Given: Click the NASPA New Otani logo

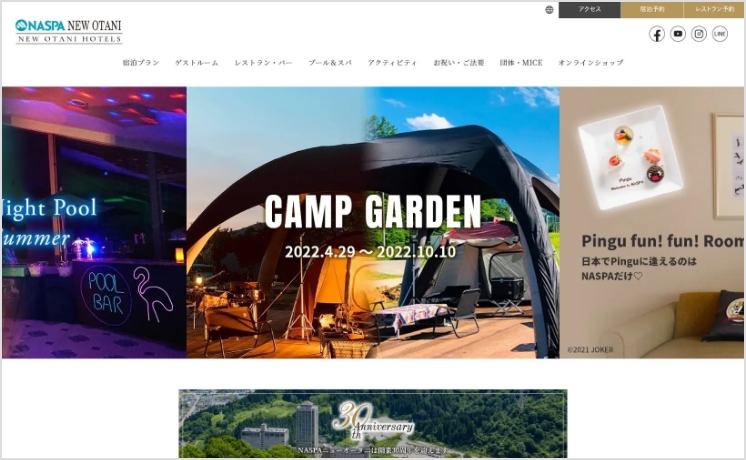Looking at the screenshot, I should tap(69, 31).
